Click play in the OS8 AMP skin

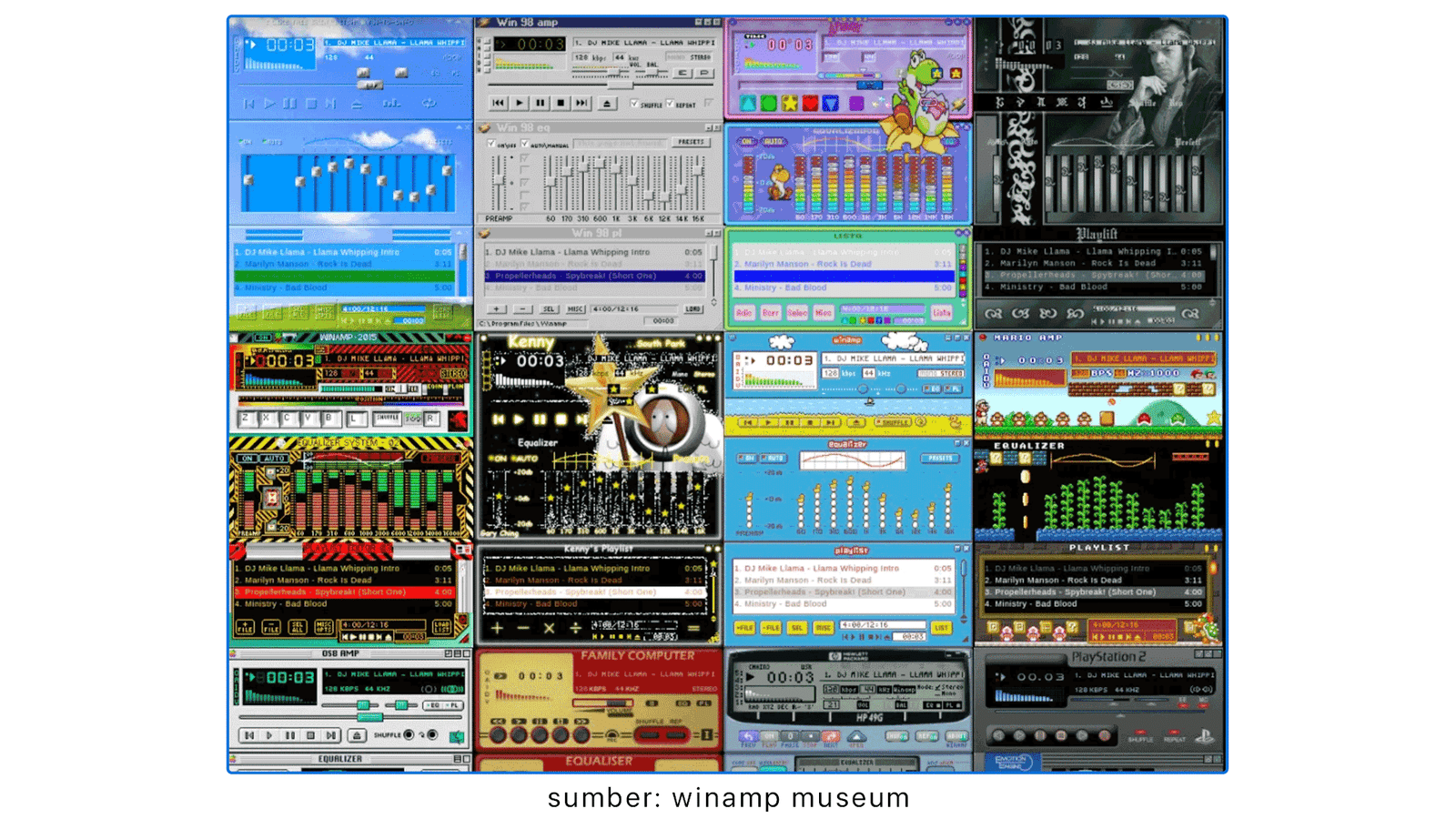coord(269,735)
